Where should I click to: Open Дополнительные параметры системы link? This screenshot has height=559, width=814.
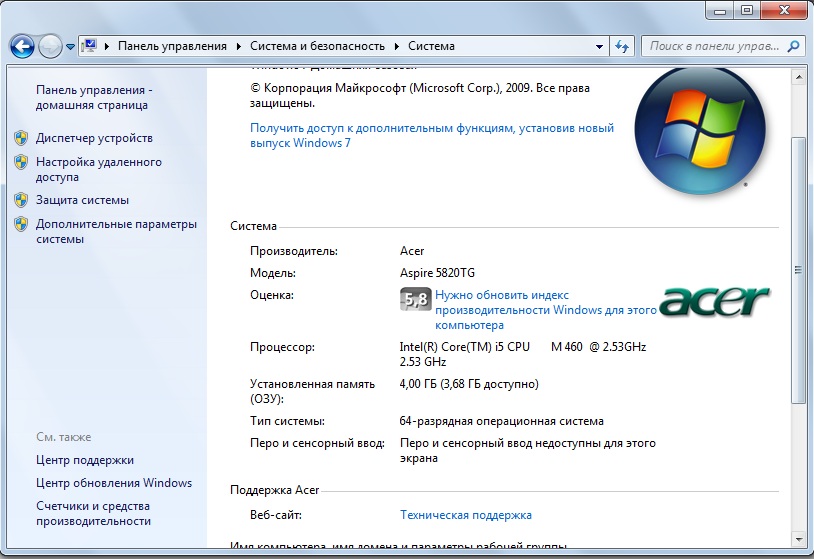coord(116,231)
